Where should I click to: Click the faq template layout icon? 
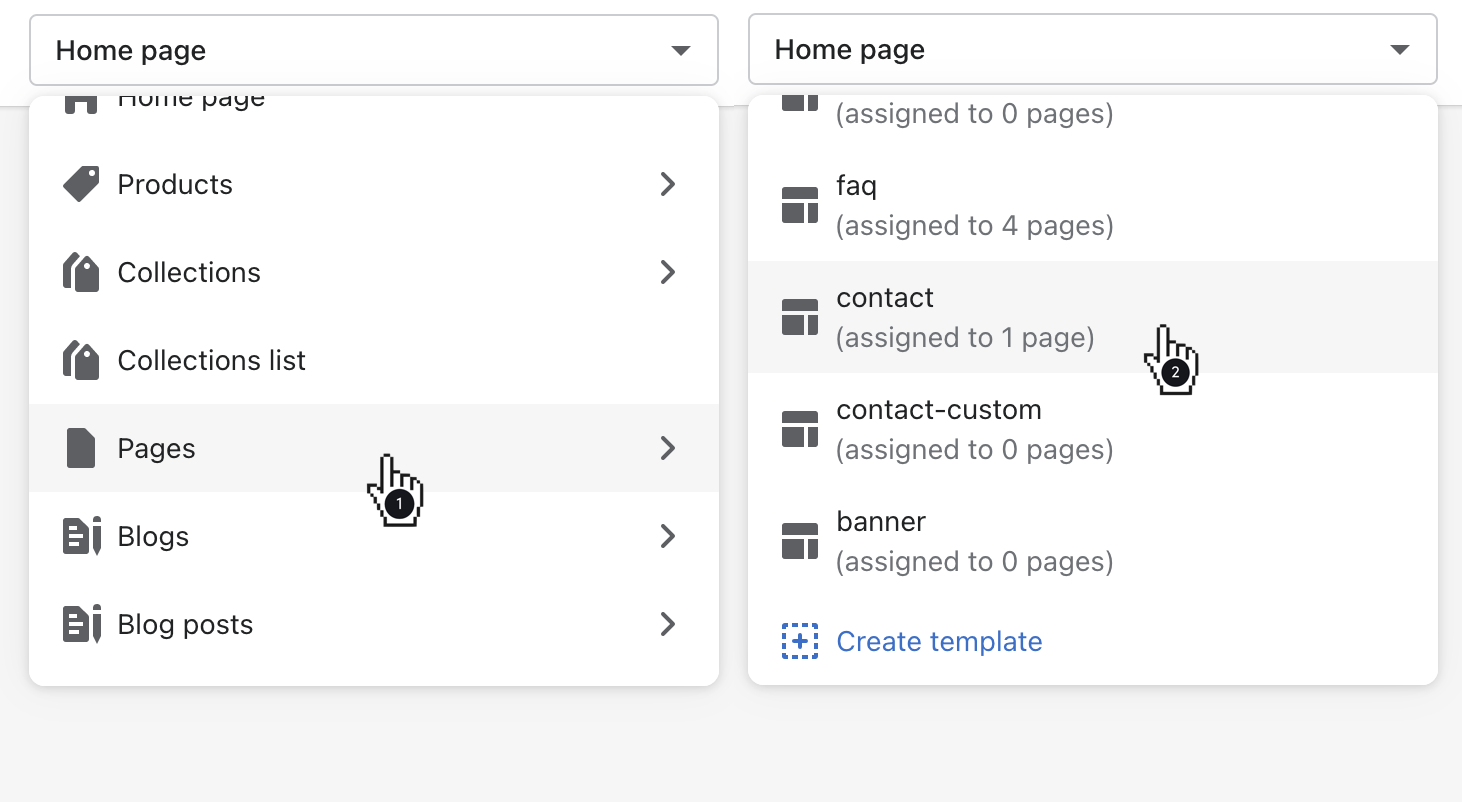(799, 205)
